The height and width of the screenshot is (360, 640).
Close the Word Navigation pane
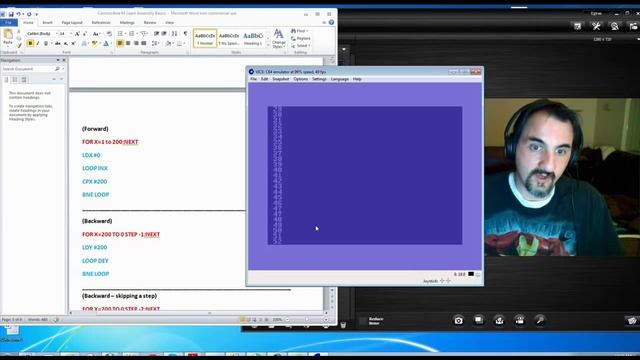coord(64,60)
